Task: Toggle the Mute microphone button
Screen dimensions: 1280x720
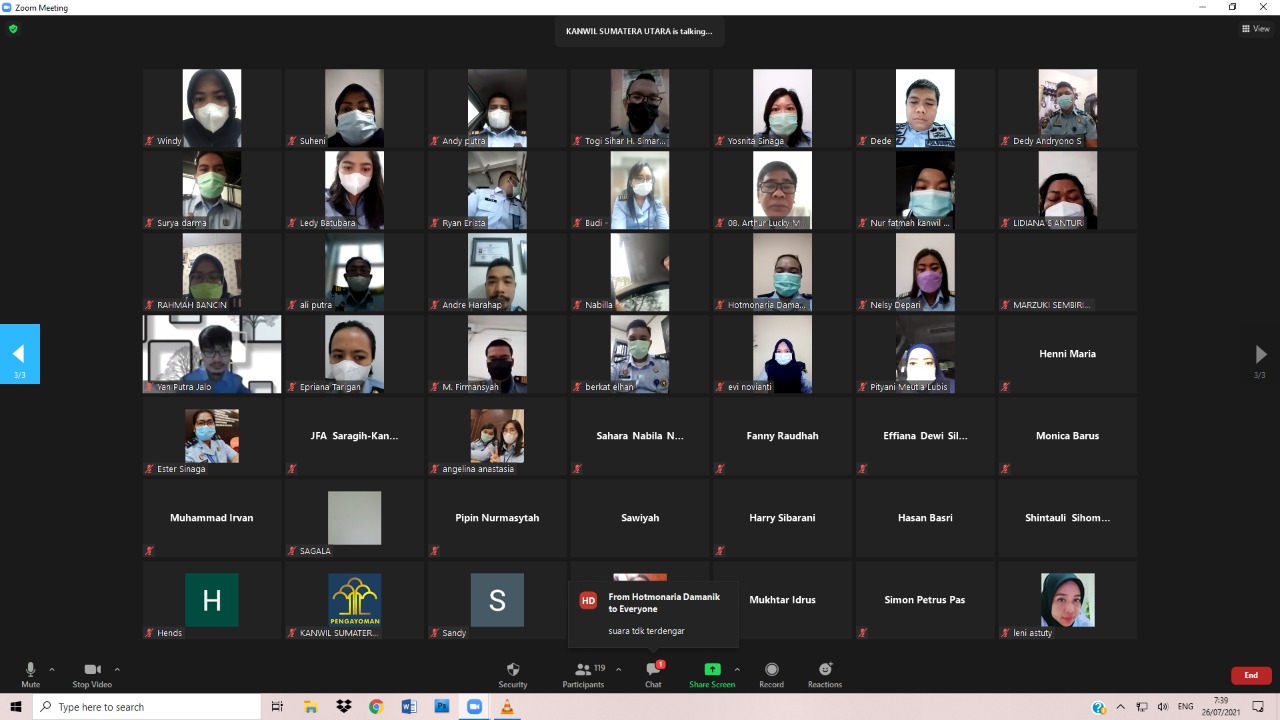Action: [30, 670]
